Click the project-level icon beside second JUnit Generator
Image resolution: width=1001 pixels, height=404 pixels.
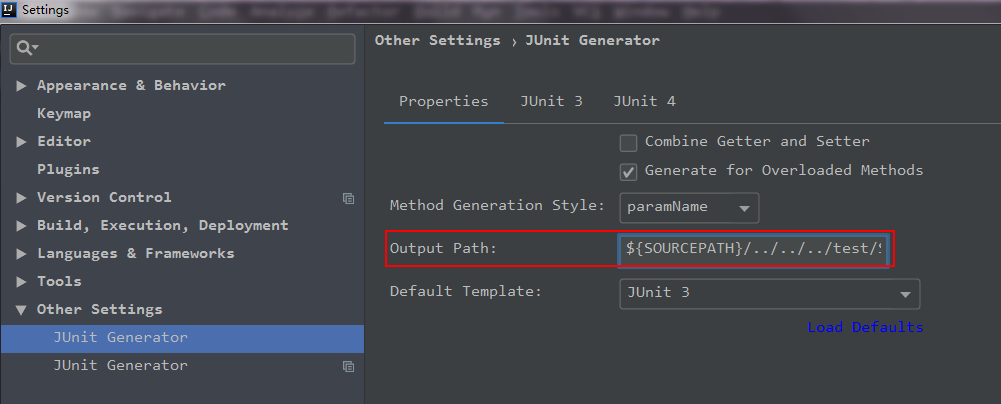[348, 366]
